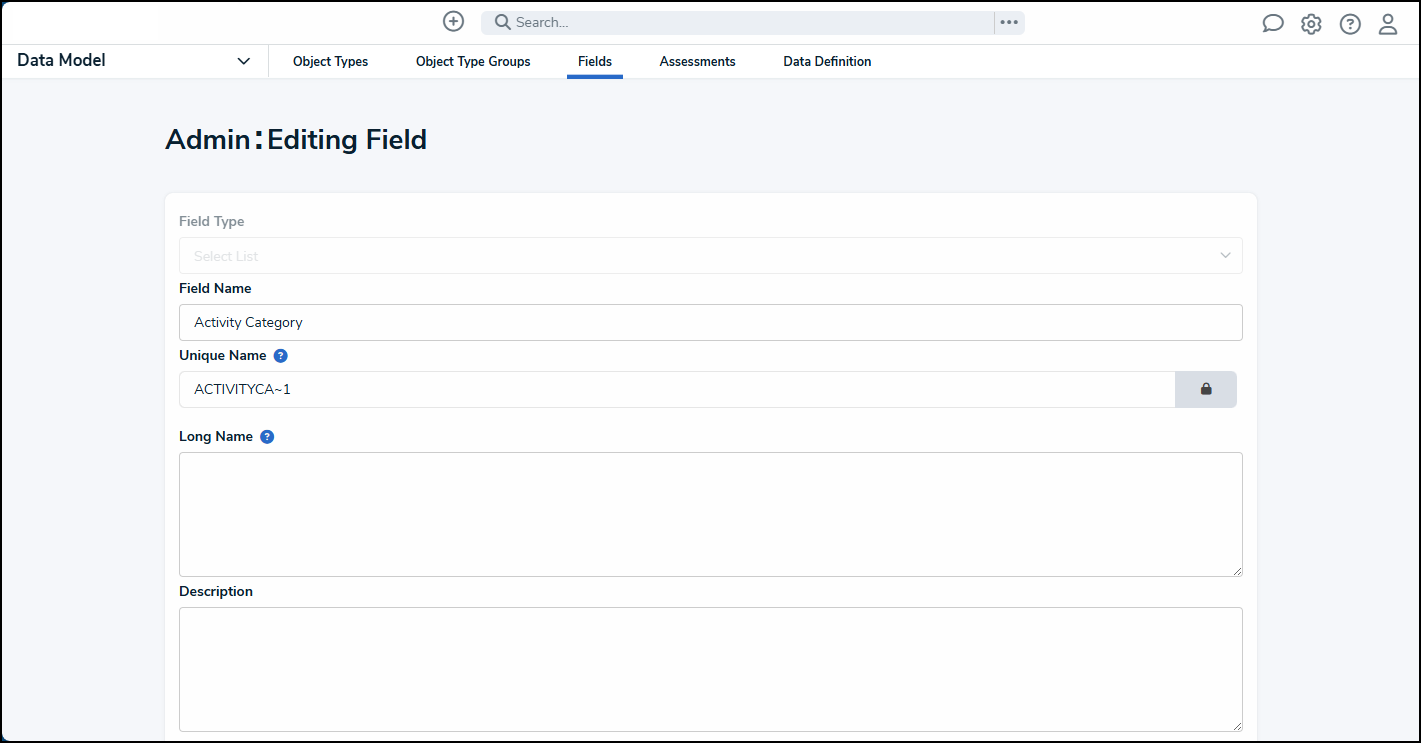The width and height of the screenshot is (1421, 743).
Task: Click the help question mark icon
Action: point(1350,23)
